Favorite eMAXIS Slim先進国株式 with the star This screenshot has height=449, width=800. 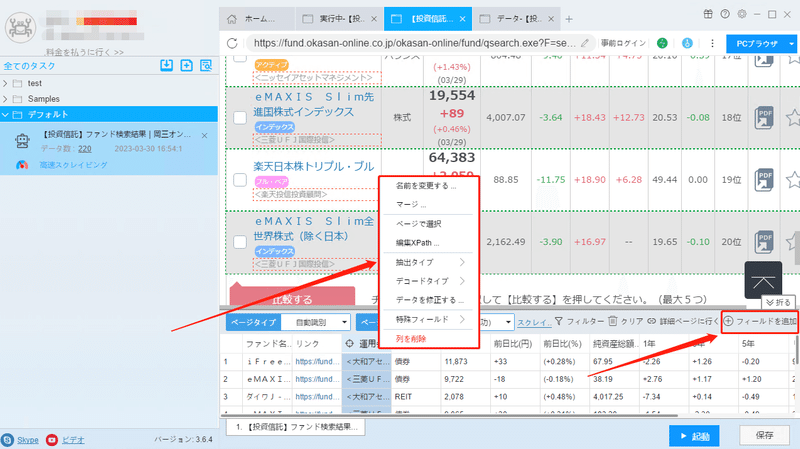click(793, 118)
